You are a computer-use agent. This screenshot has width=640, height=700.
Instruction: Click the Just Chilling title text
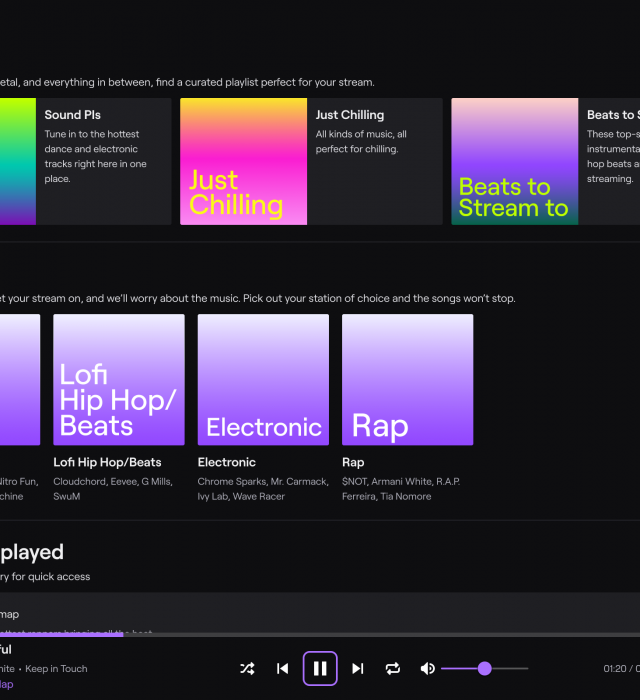tap(350, 115)
